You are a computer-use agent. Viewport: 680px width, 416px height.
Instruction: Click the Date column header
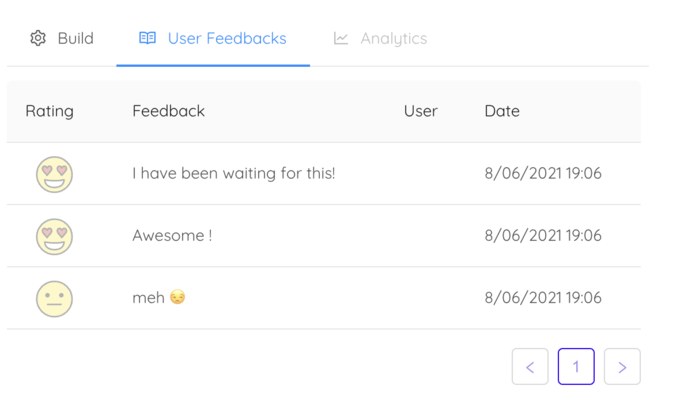[x=502, y=111]
